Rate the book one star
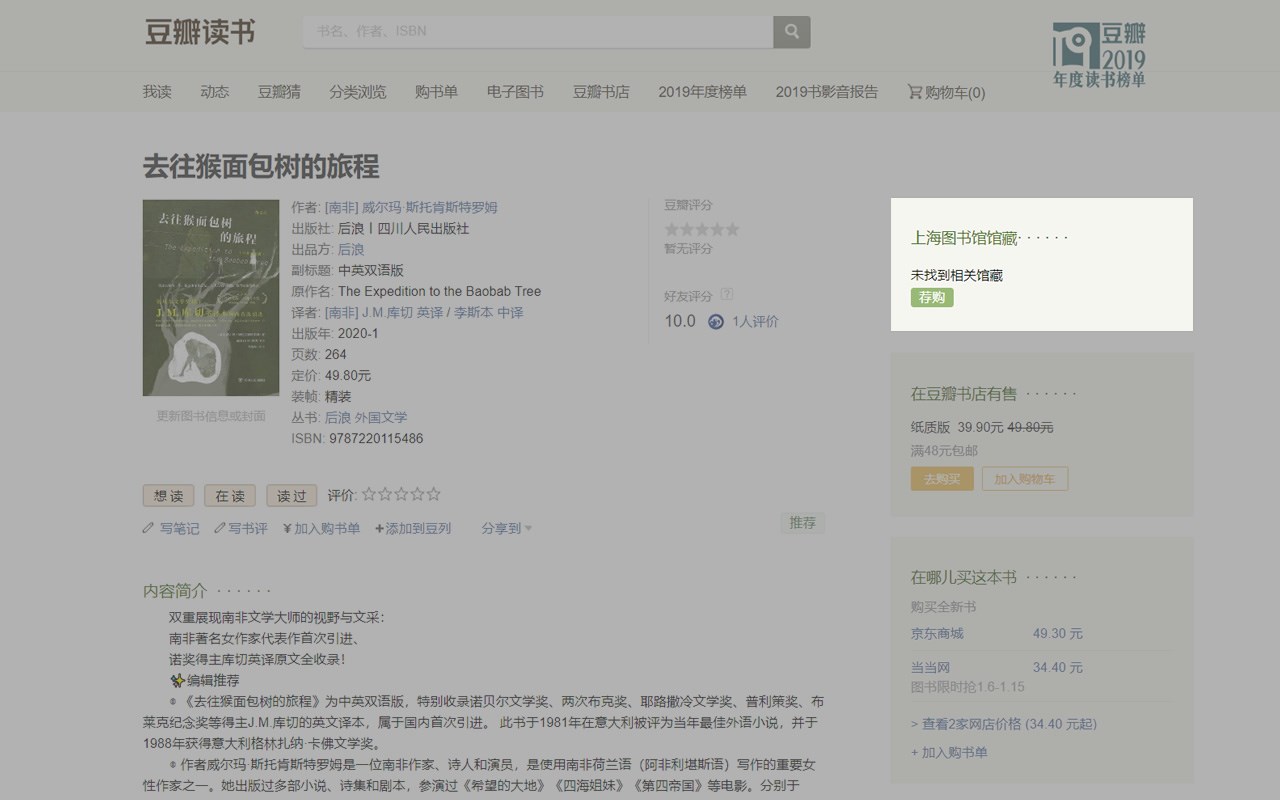The image size is (1280, 800). coord(369,494)
